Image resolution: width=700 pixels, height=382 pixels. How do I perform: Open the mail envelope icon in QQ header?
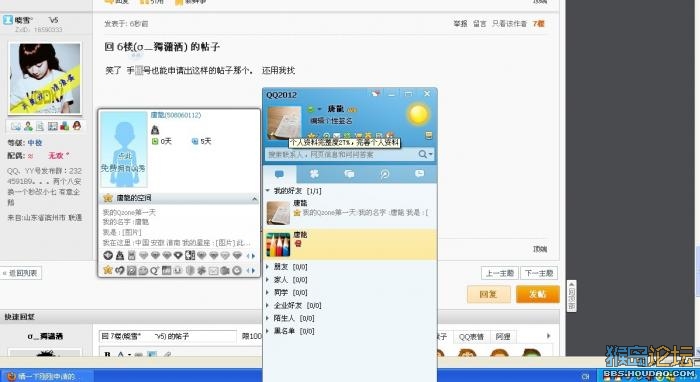tap(337, 135)
